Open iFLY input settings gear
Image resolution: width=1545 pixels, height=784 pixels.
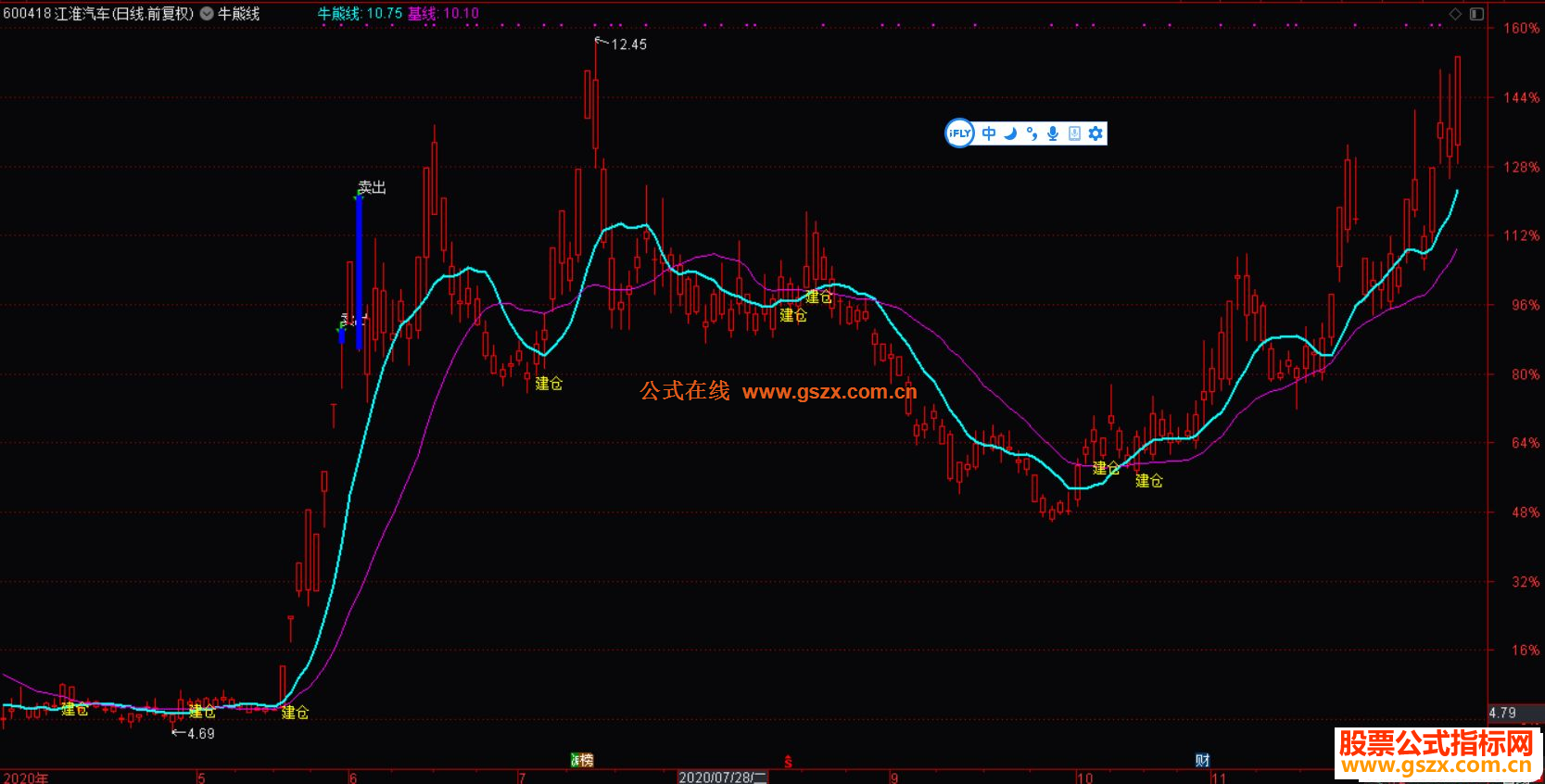[x=1095, y=133]
